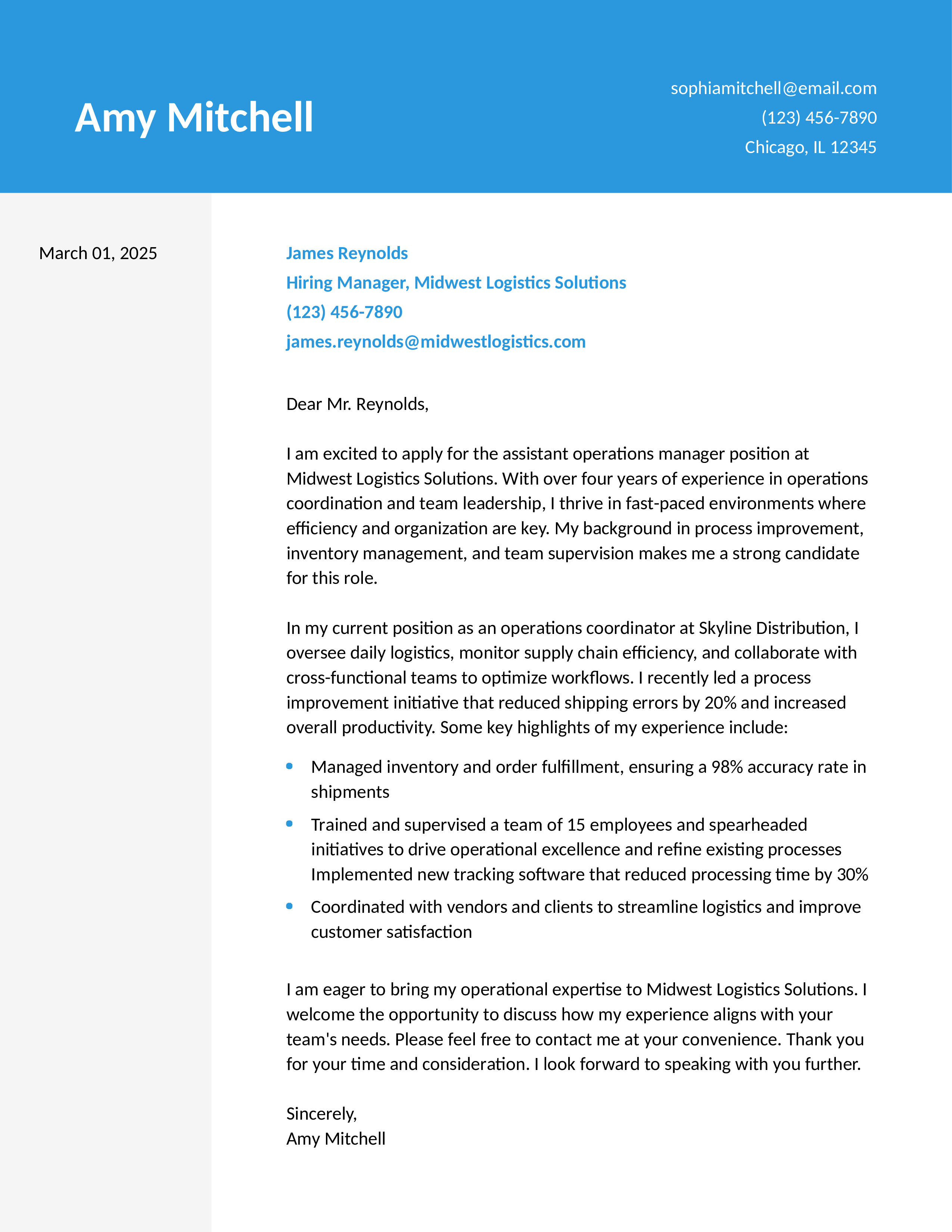Click paragraph starting 'In my current position'
The width and height of the screenshot is (952, 1232).
tap(572, 678)
